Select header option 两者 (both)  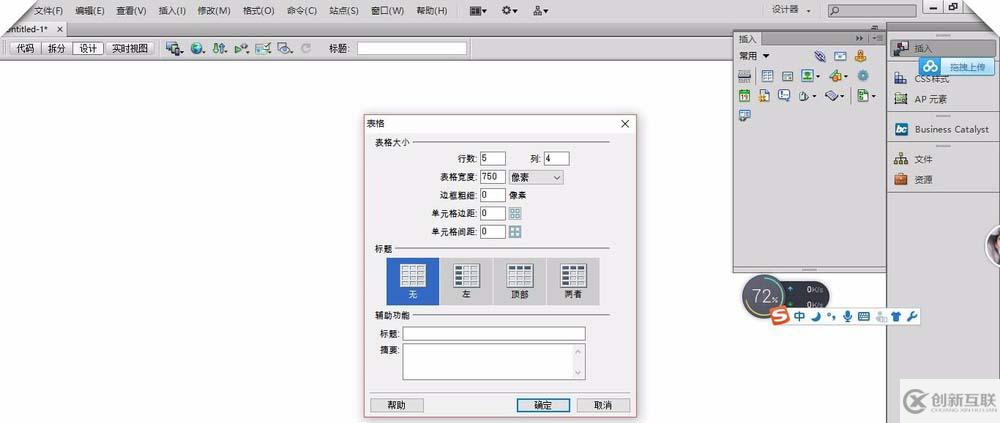573,281
